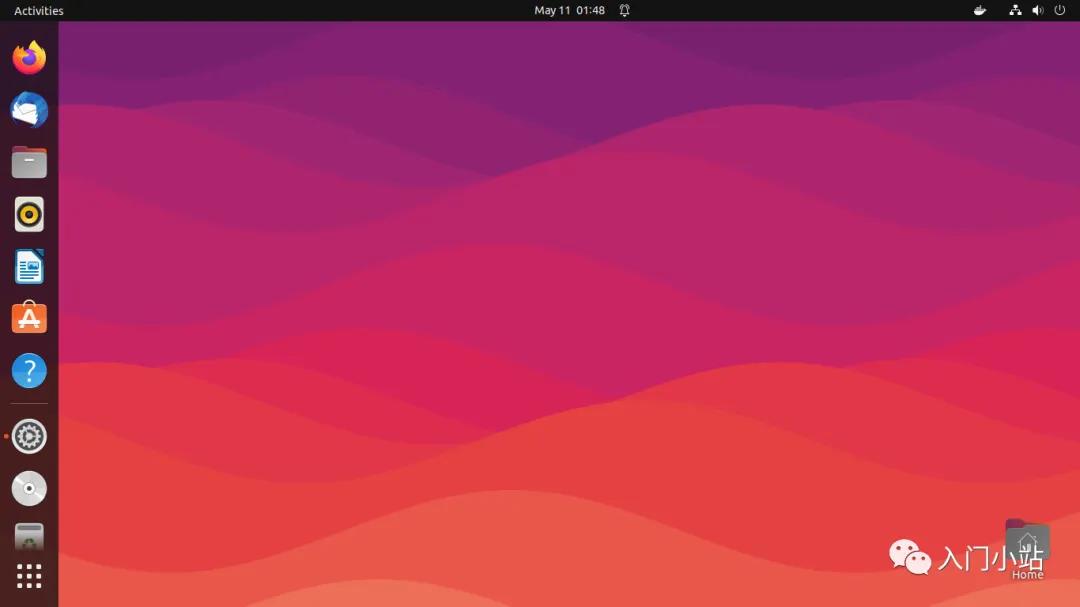Click the notification bell in top bar
The width and height of the screenshot is (1080, 607).
625,11
